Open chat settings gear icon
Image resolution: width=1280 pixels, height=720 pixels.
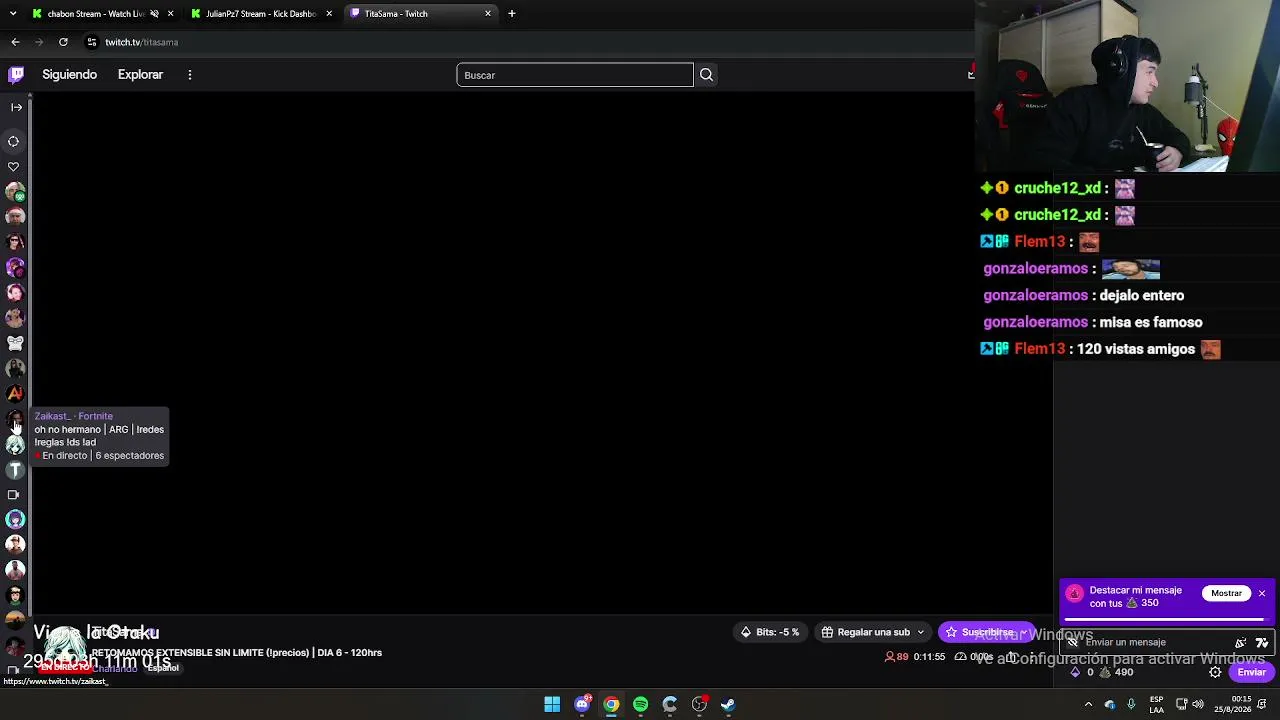pyautogui.click(x=1215, y=672)
